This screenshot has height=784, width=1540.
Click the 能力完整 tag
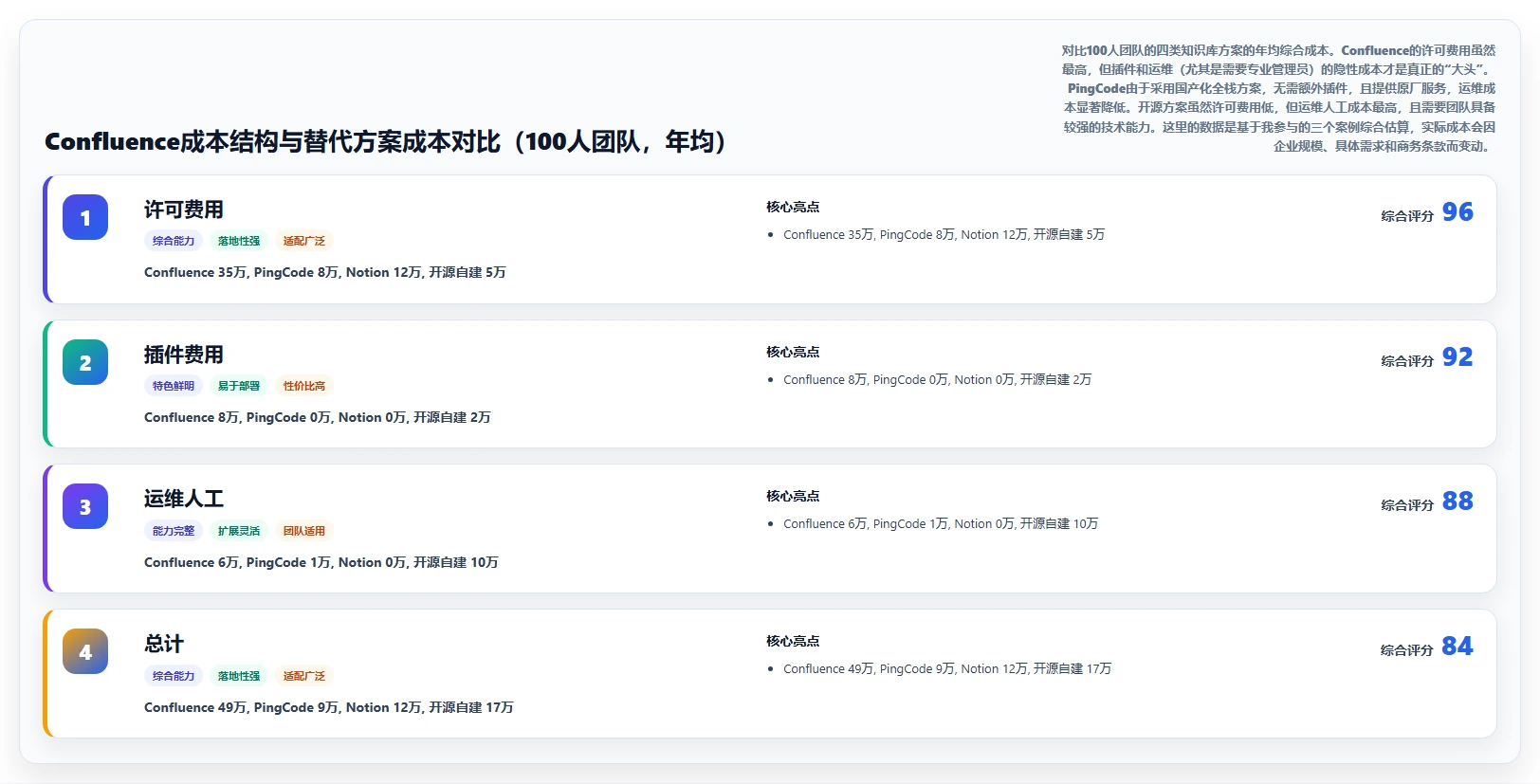tap(174, 531)
